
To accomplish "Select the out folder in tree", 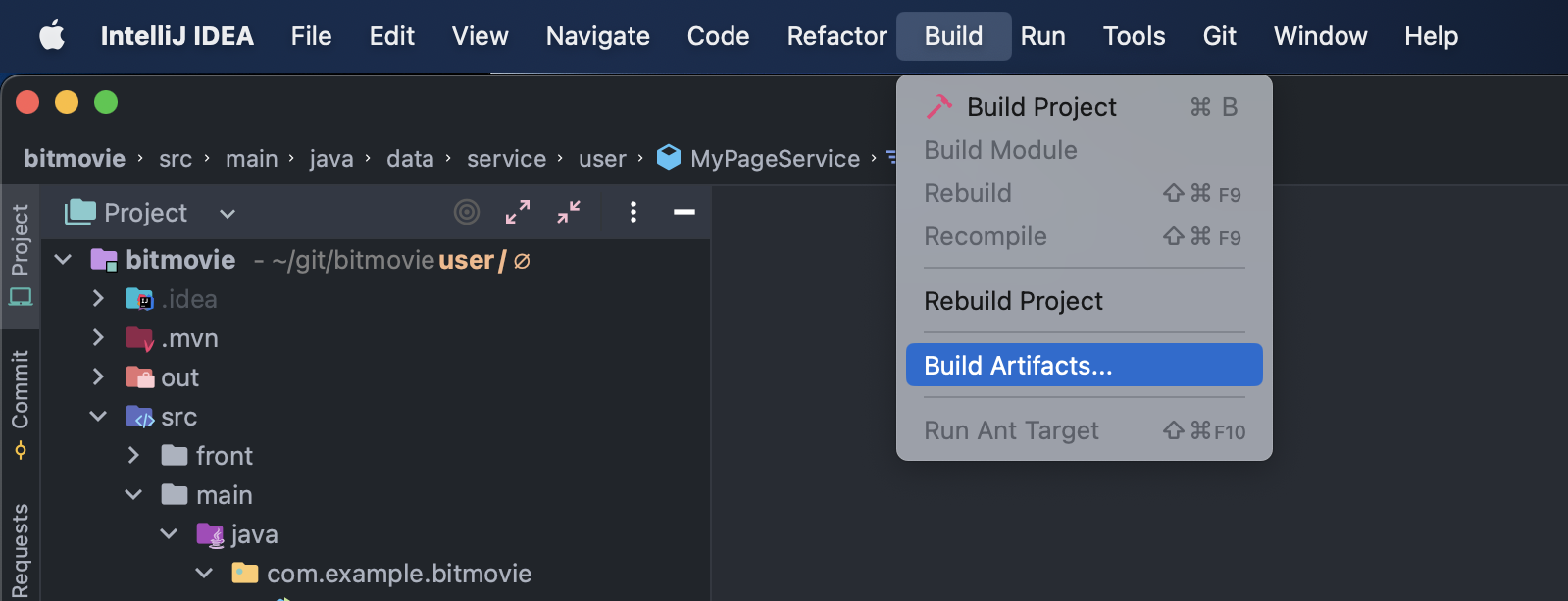I will 179,377.
